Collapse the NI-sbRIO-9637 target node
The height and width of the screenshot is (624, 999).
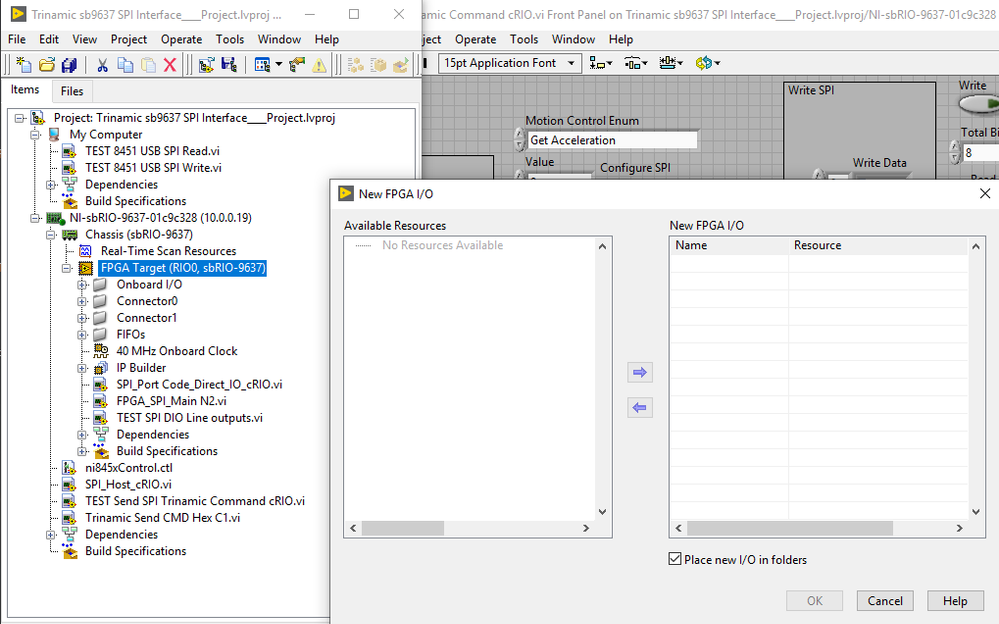point(35,218)
